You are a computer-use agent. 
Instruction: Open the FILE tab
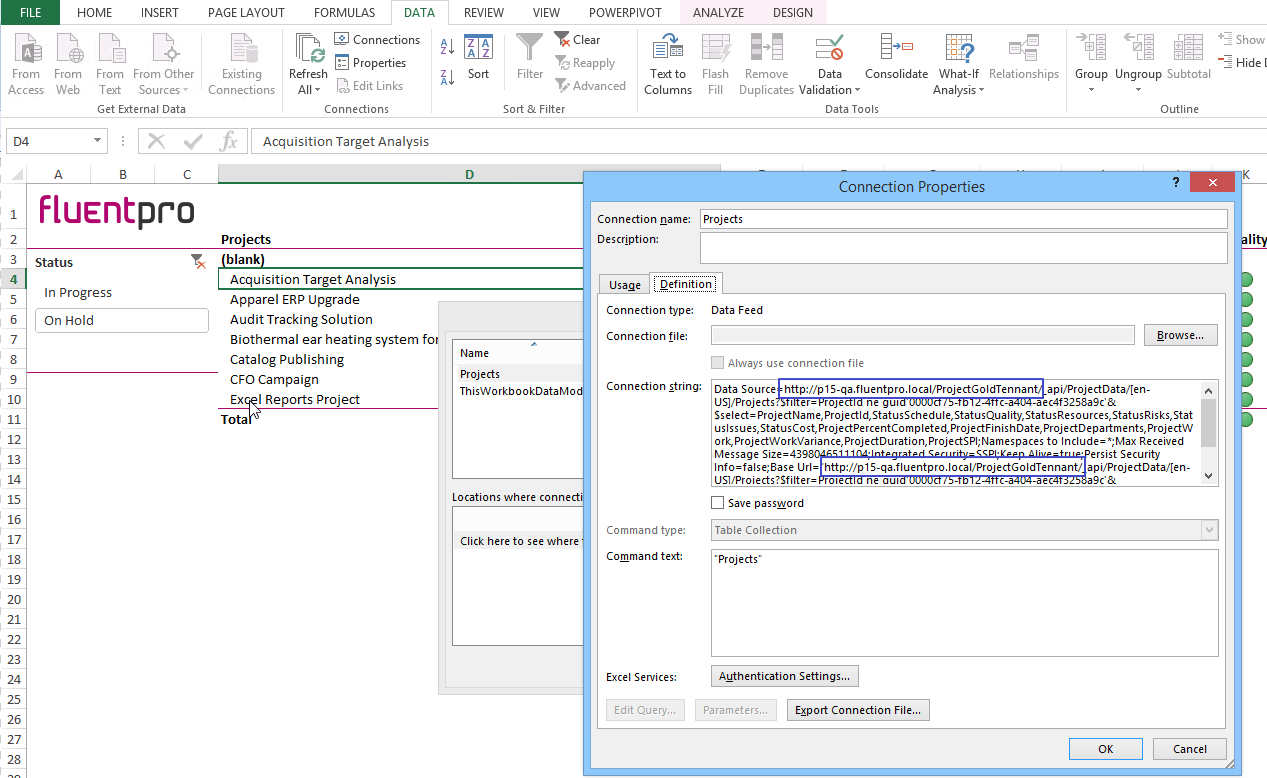coord(29,12)
